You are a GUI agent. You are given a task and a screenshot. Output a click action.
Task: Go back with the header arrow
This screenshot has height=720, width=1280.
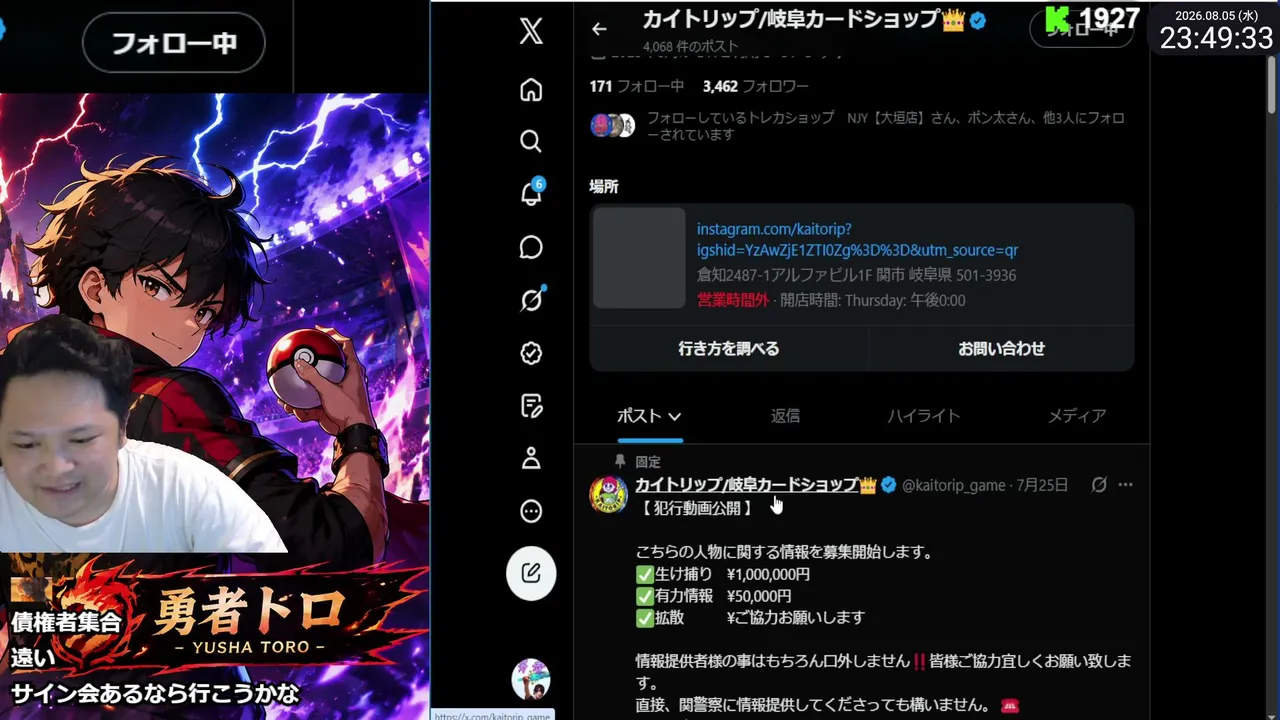599,29
